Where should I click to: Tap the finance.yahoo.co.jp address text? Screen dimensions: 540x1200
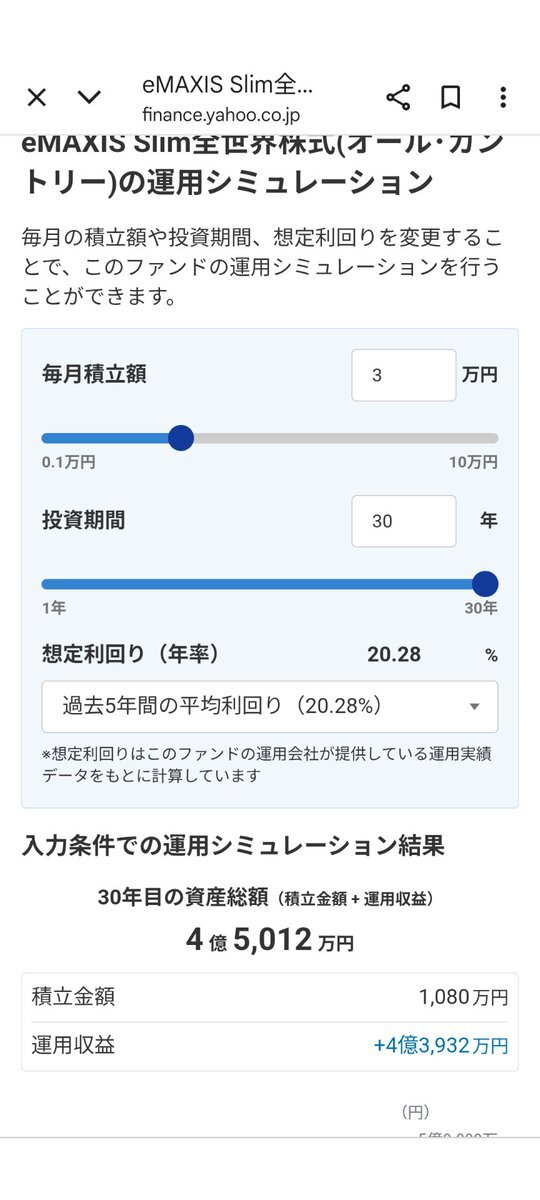pos(221,115)
